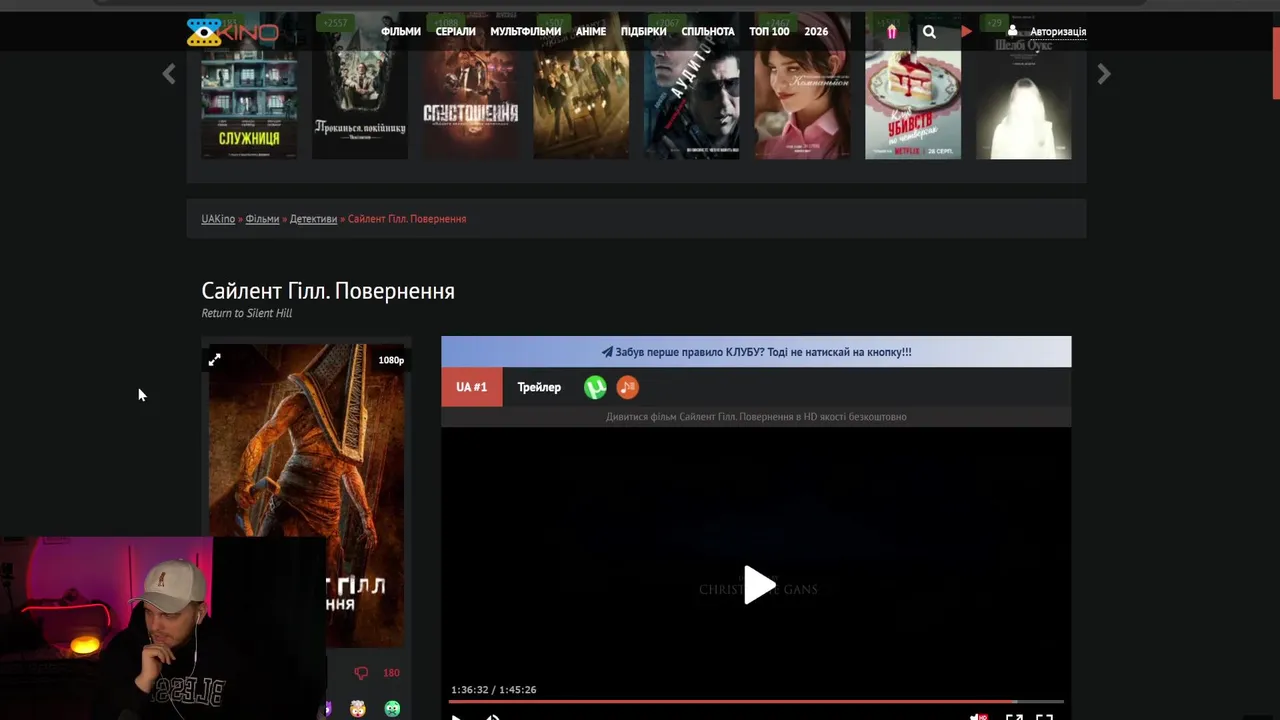Click the +2557 badge on second poster
Image resolution: width=1280 pixels, height=720 pixels.
point(334,22)
